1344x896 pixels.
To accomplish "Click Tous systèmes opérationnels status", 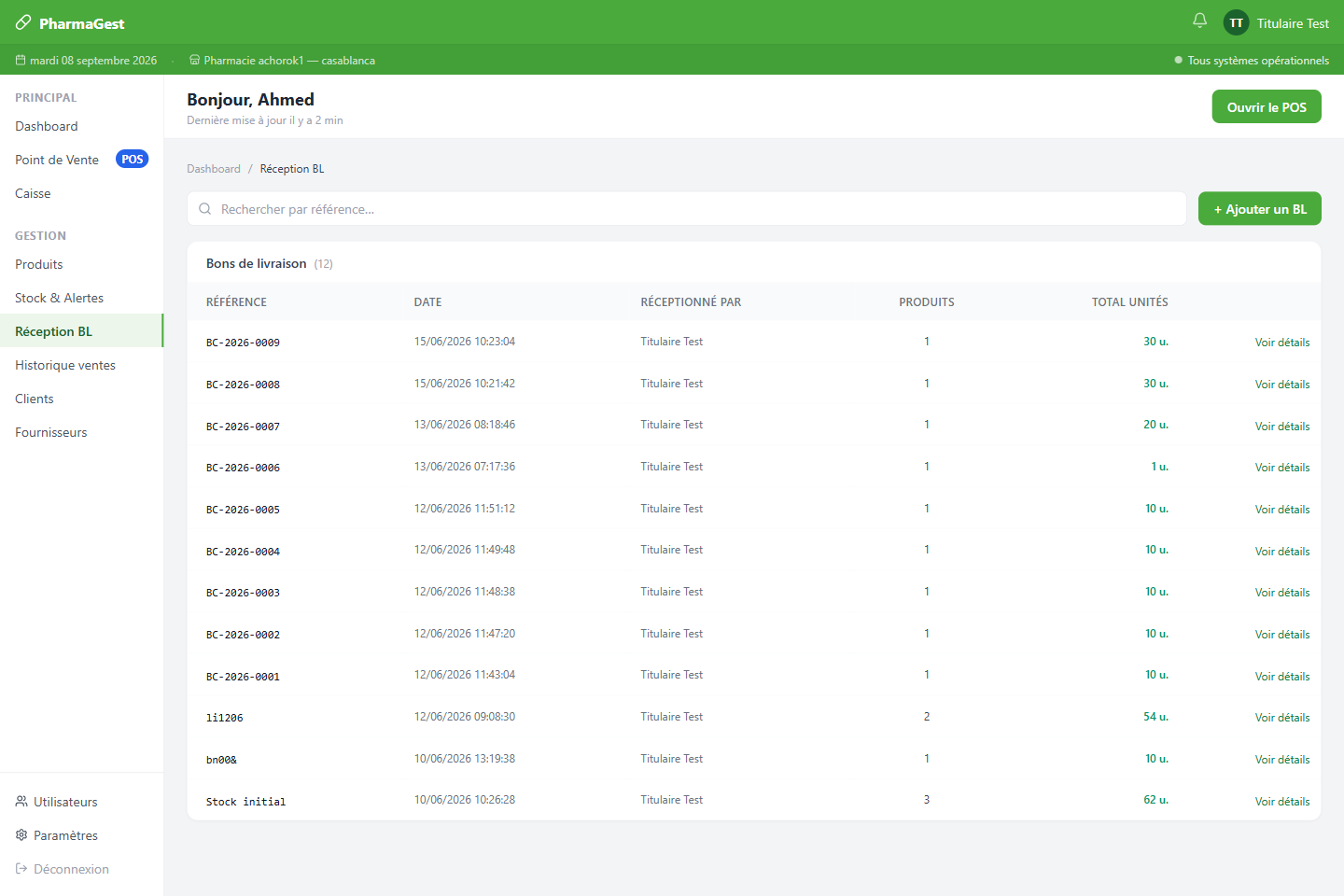I will tap(1258, 61).
